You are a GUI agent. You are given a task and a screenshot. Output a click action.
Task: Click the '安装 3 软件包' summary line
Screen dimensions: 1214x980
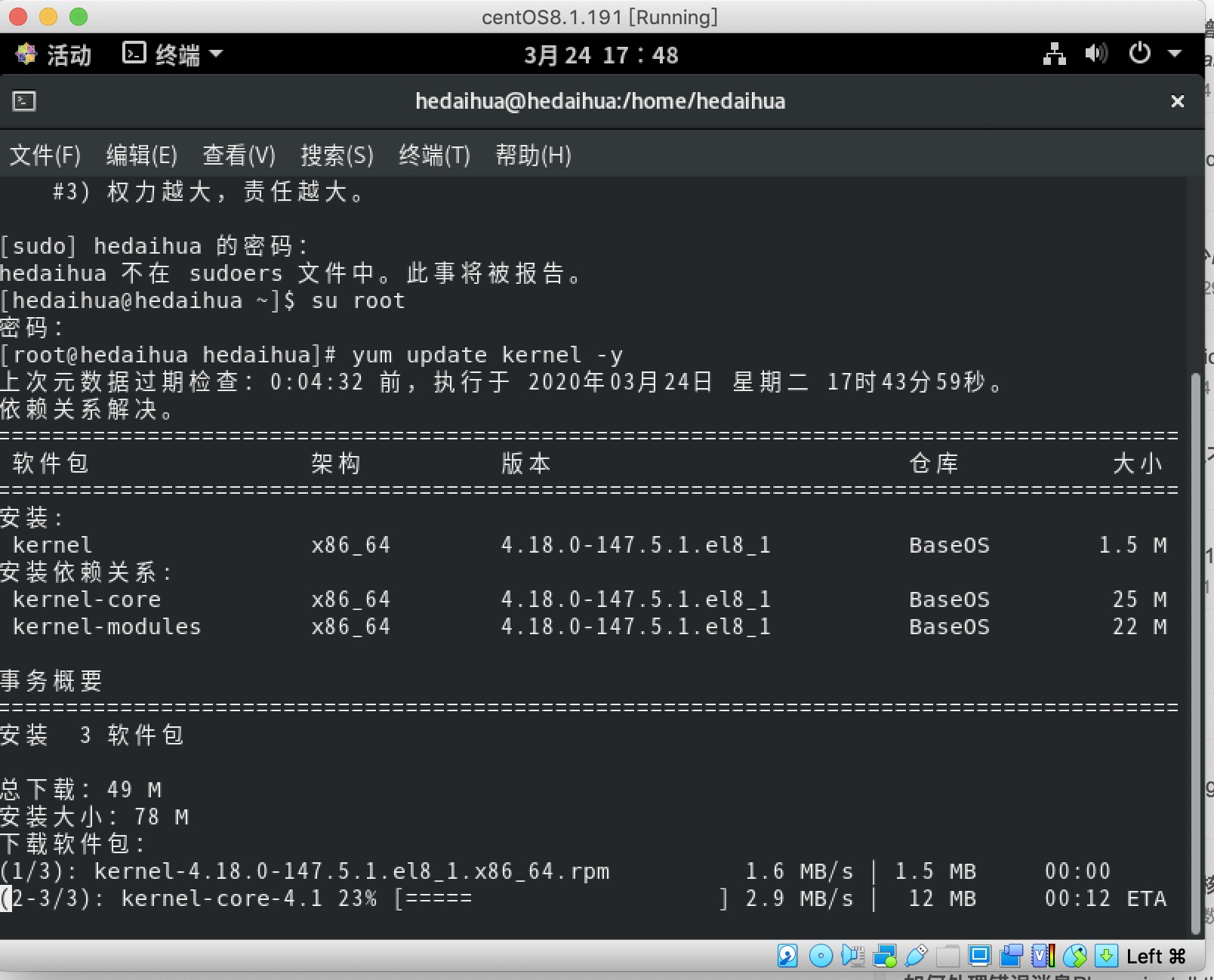pyautogui.click(x=92, y=735)
